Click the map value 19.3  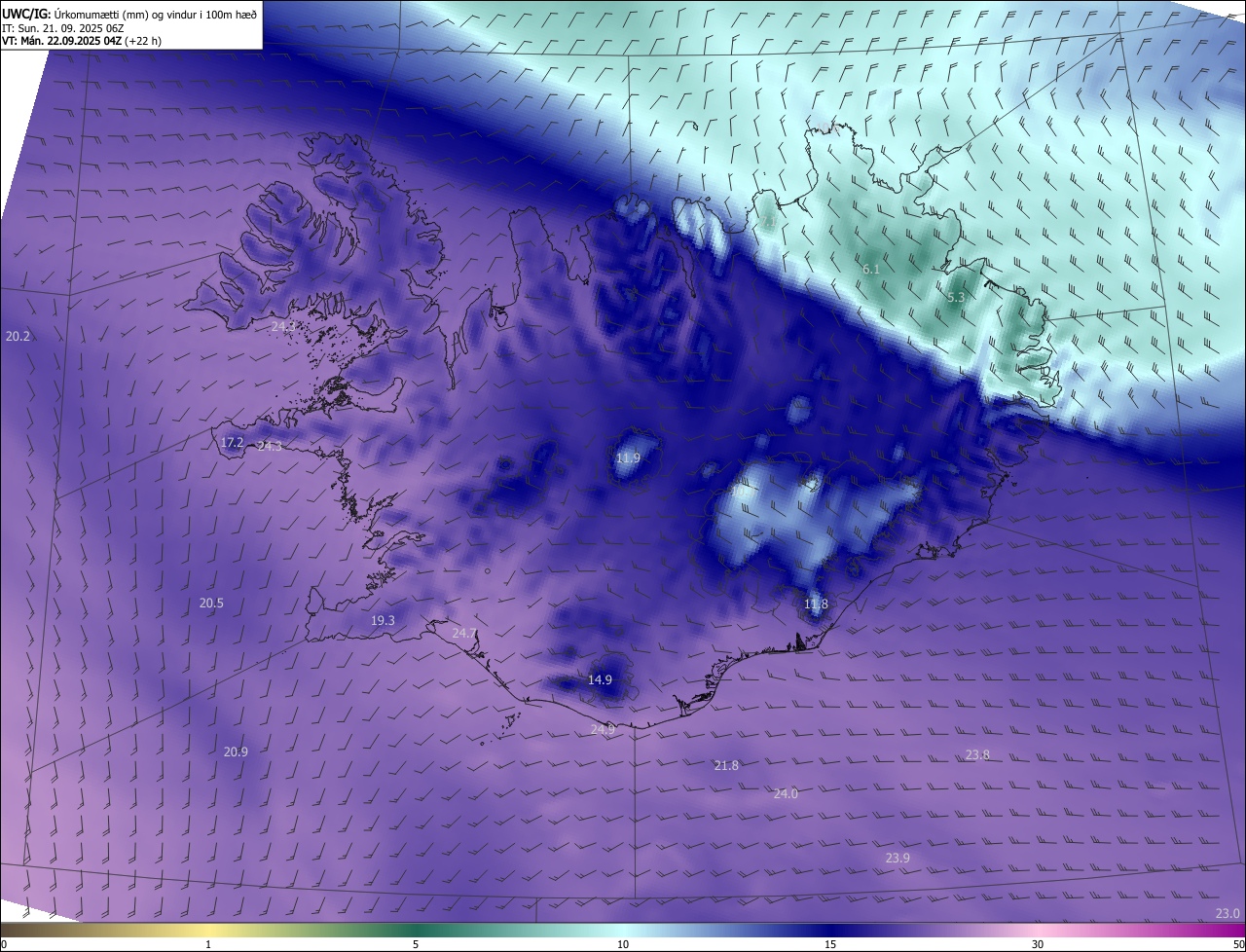pyautogui.click(x=383, y=620)
